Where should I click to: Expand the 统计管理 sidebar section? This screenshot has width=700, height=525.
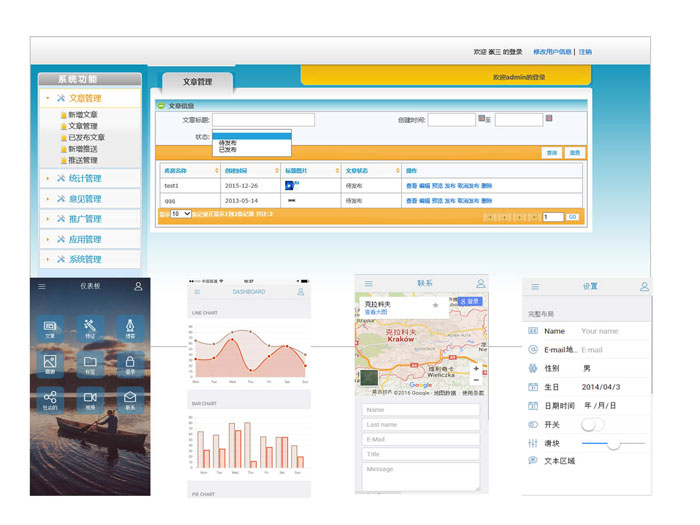pyautogui.click(x=90, y=179)
